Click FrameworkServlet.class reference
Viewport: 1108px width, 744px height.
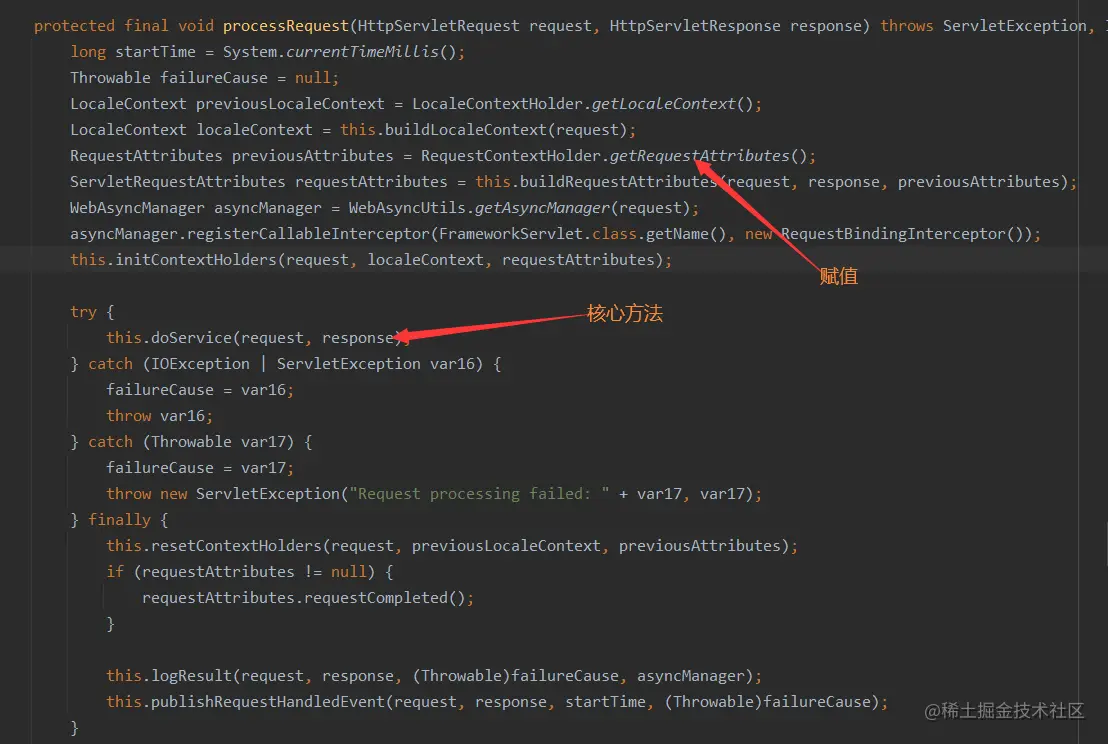pos(538,234)
